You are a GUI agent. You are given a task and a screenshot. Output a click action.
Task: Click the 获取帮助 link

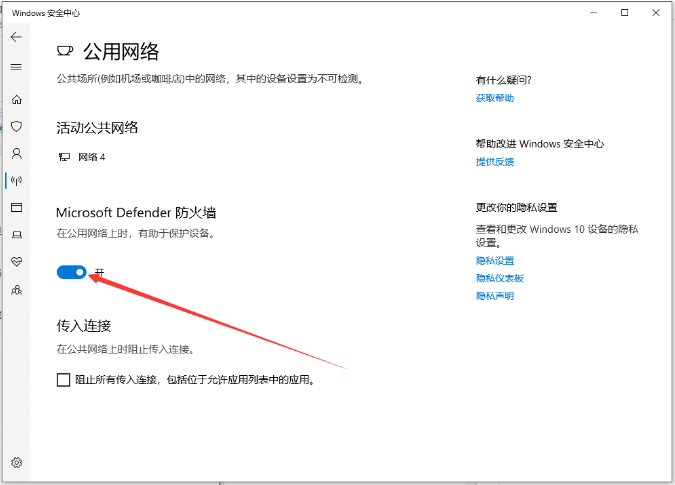pyautogui.click(x=495, y=98)
